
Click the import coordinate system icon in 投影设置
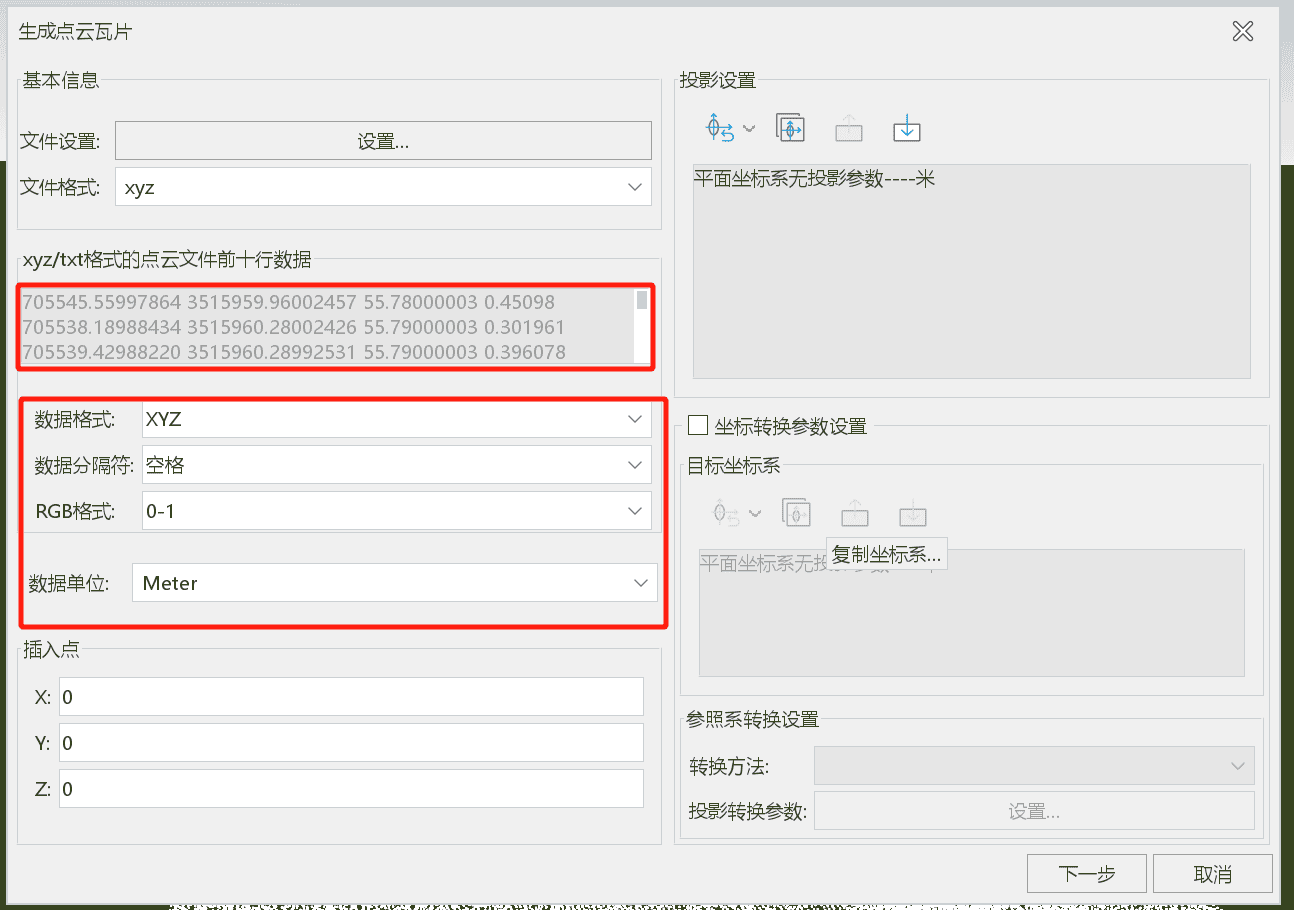[x=906, y=128]
